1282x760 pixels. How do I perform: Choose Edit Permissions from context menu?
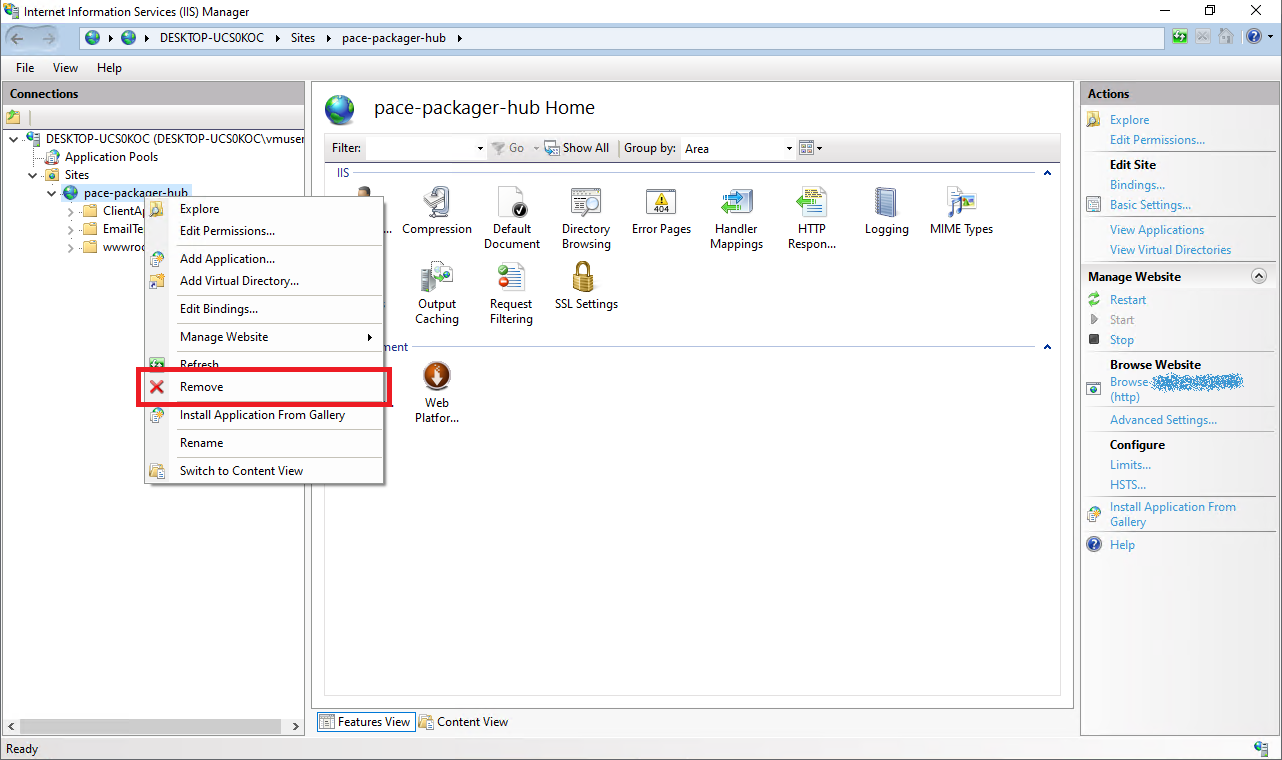click(265, 231)
